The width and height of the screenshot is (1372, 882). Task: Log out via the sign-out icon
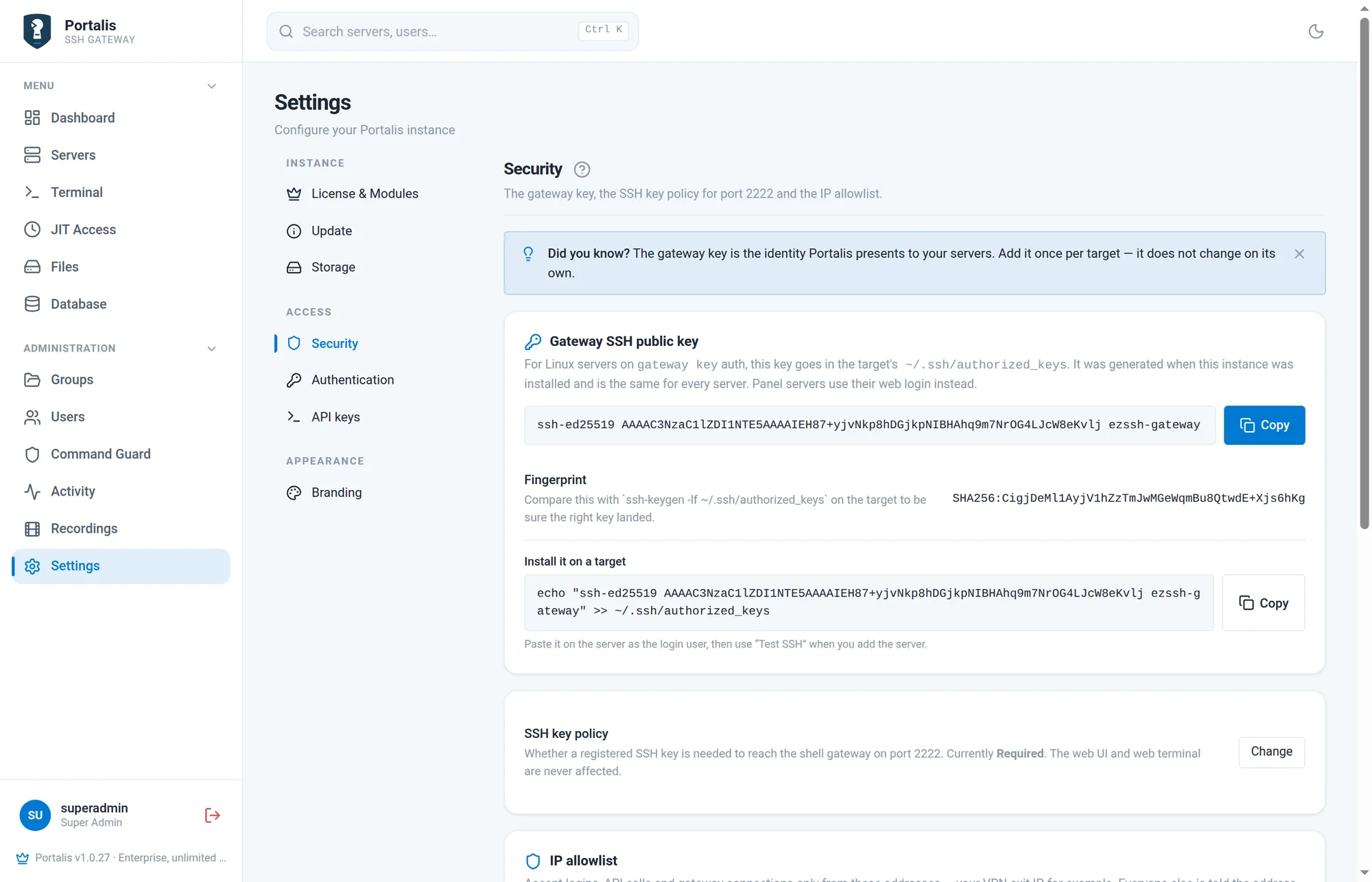pos(212,815)
